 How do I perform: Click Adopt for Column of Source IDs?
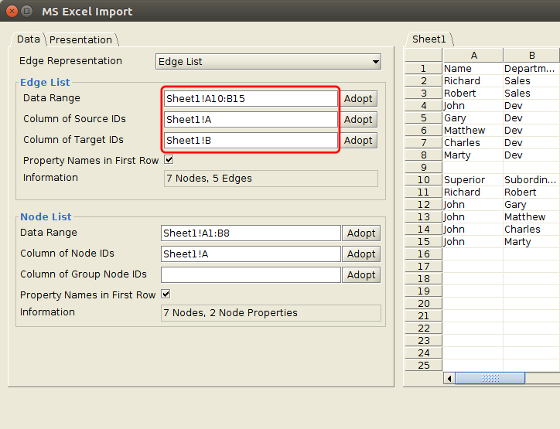(x=358, y=119)
